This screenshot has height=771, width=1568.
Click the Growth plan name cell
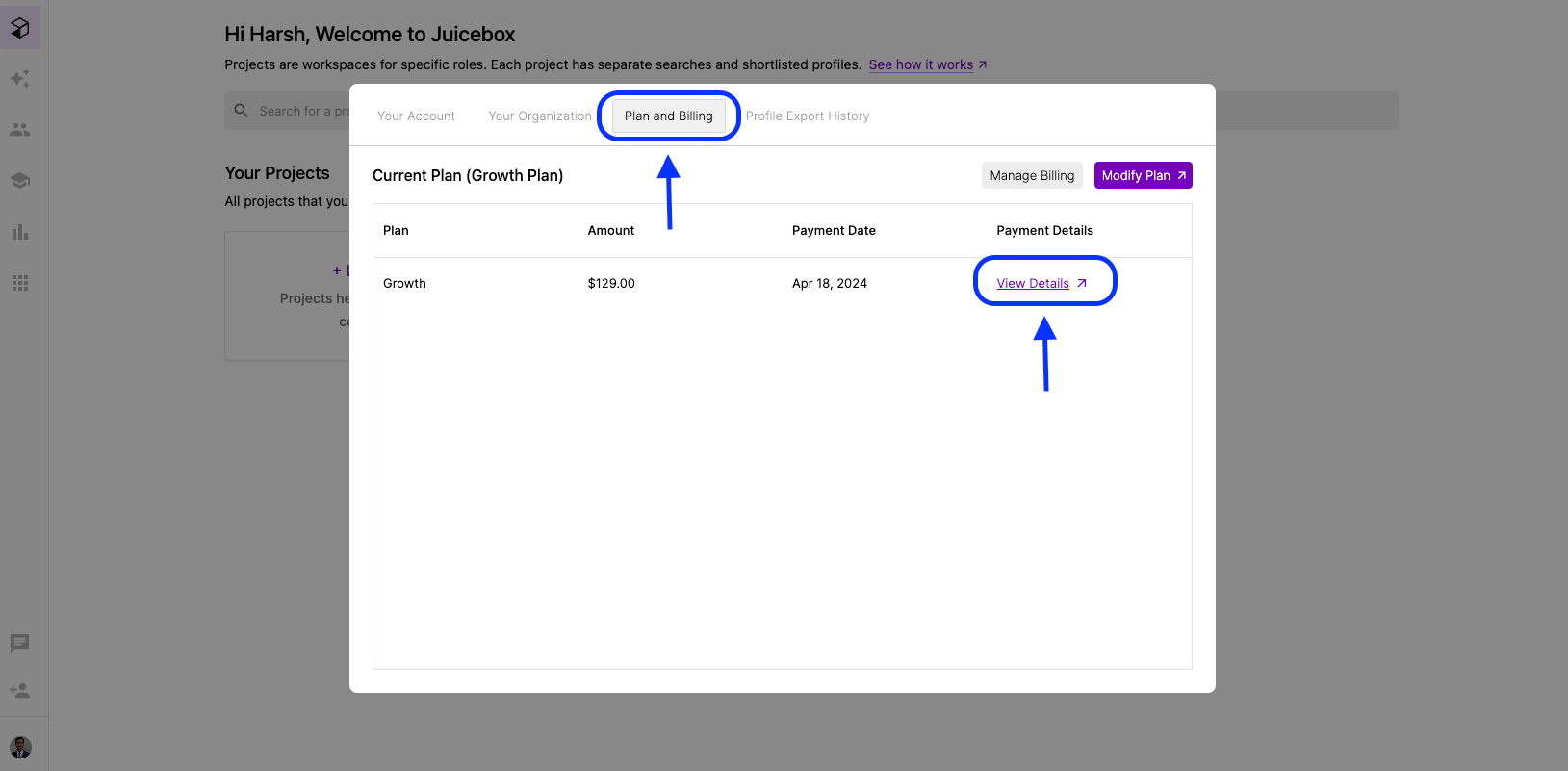[404, 283]
